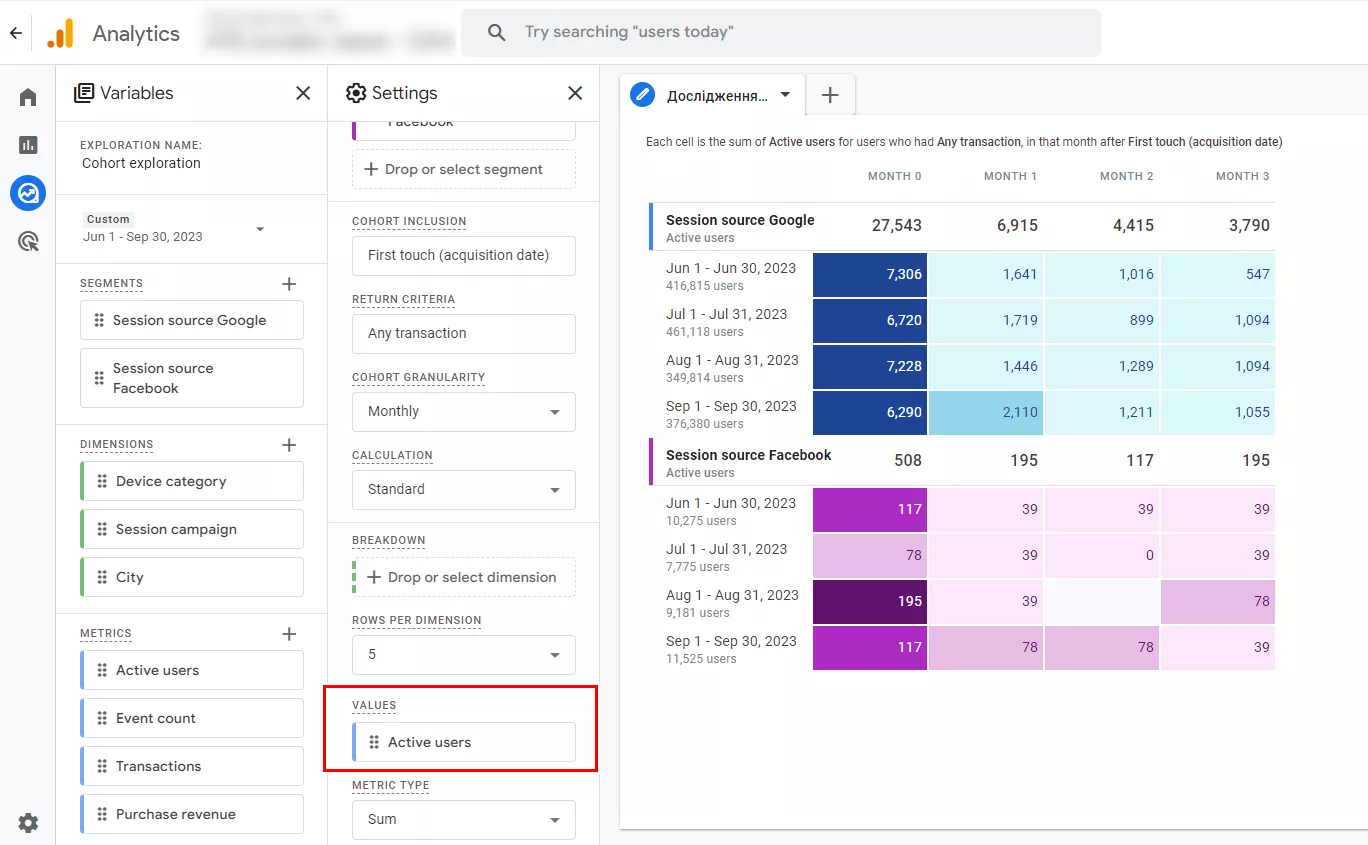Viewport: 1368px width, 845px height.
Task: Click Drop or select segment
Action: (464, 169)
